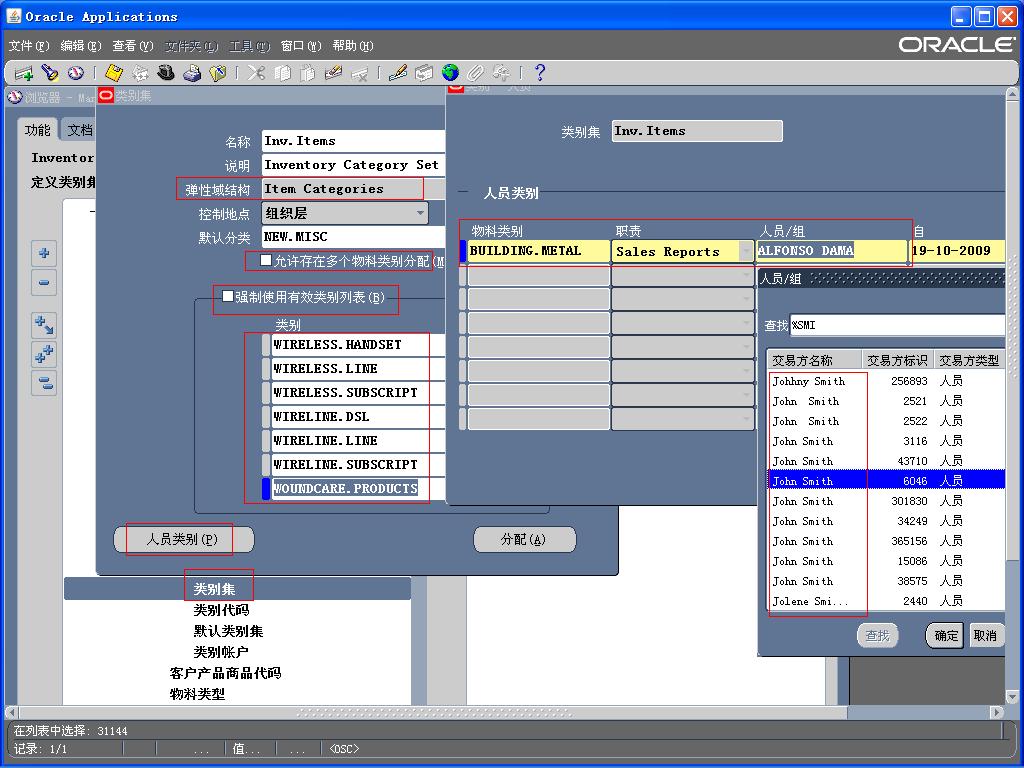1024x768 pixels.
Task: Click the 人员/组 ALFONSO DAMA field
Action: point(831,251)
